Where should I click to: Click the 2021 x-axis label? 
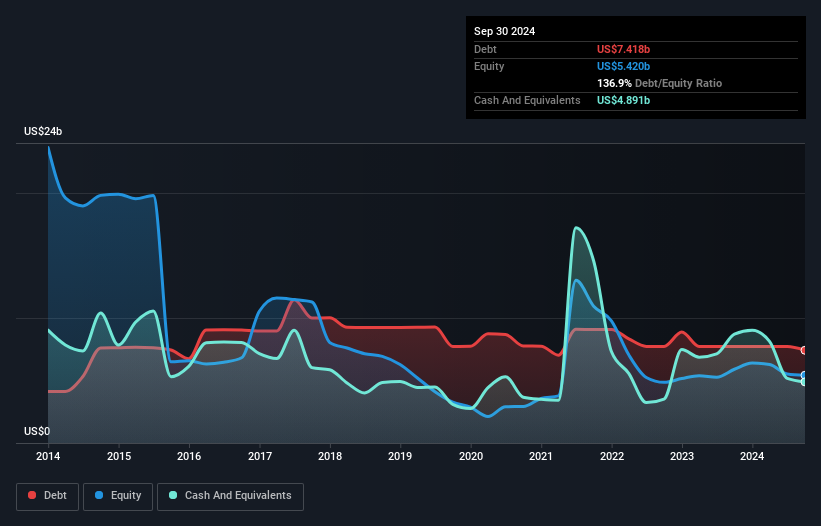tap(541, 456)
